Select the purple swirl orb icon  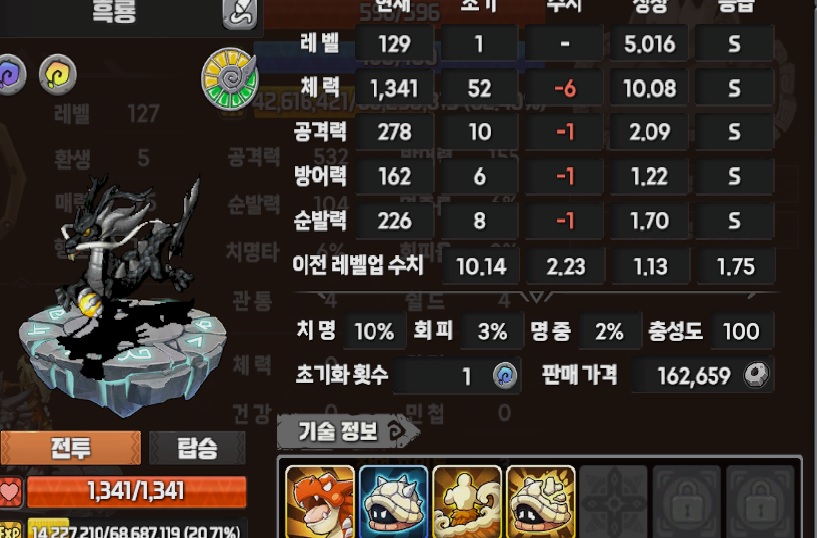(x=10, y=74)
